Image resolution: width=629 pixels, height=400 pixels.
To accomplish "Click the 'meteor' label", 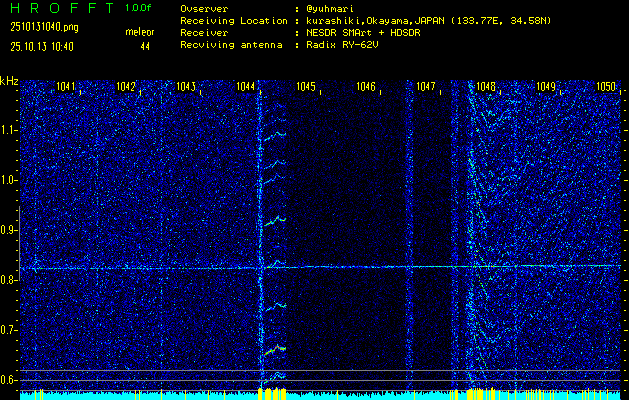I will 140,32.
